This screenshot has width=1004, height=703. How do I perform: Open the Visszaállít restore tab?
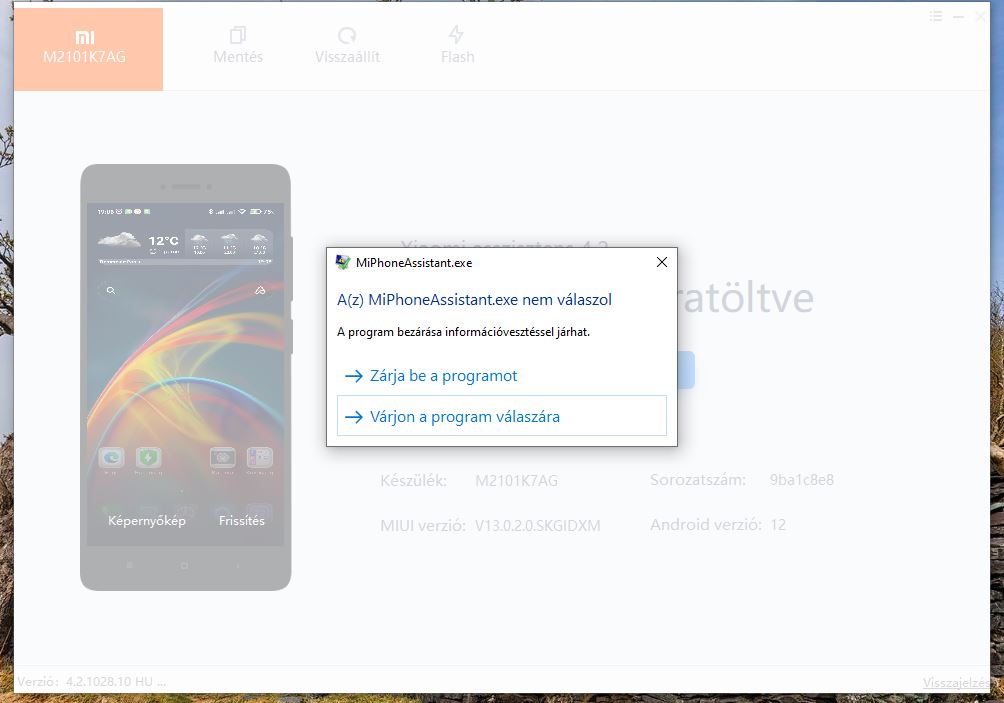[x=347, y=46]
